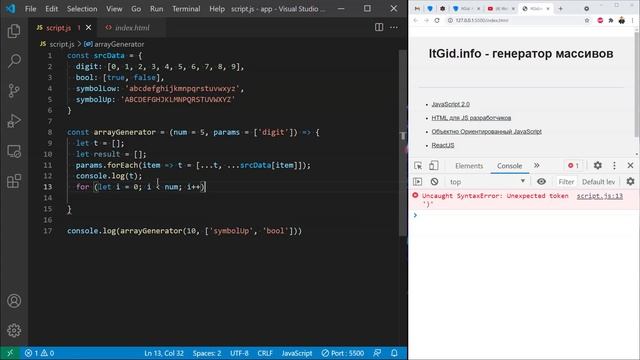Open the Accounts menu icon
Screen dimensions: 640x360
[14, 301]
